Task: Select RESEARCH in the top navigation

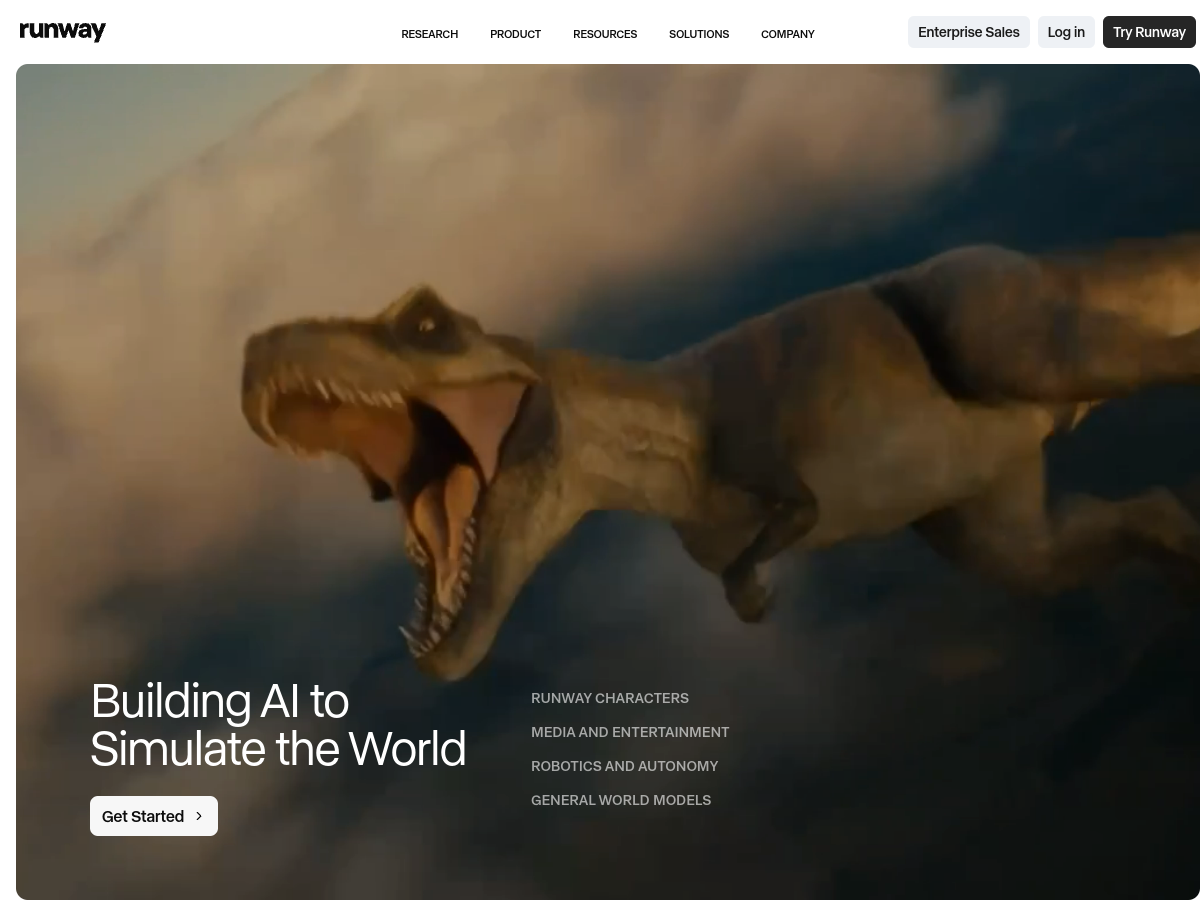Action: tap(429, 33)
